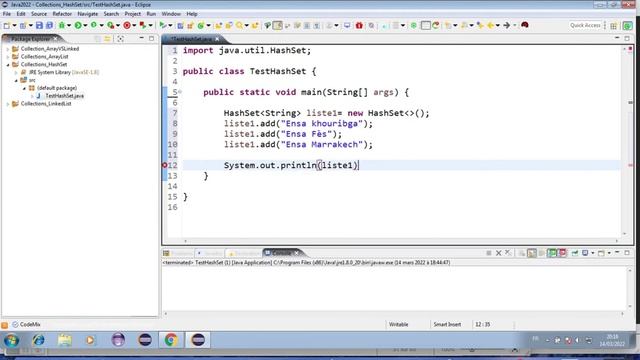Minimize the Package Explorer view
The width and height of the screenshot is (640, 360).
[x=142, y=38]
